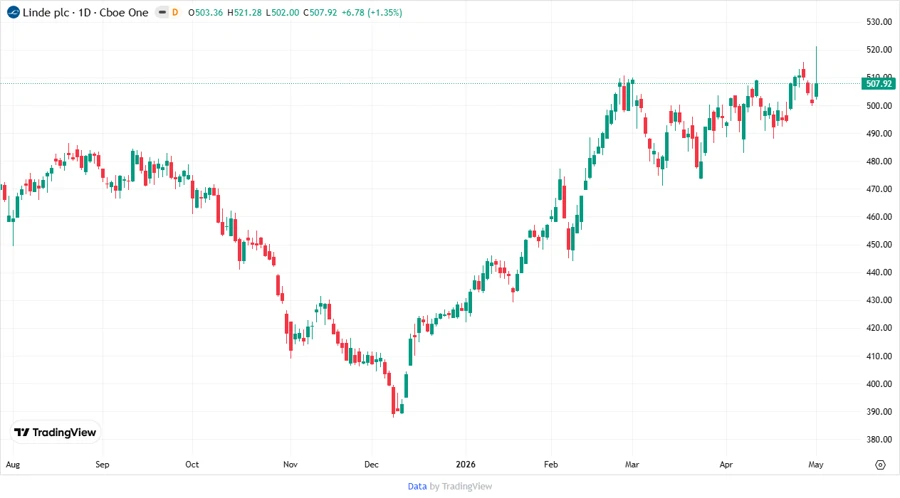The width and height of the screenshot is (900, 498).
Task: Click the open value O503.36
Action: 205,12
